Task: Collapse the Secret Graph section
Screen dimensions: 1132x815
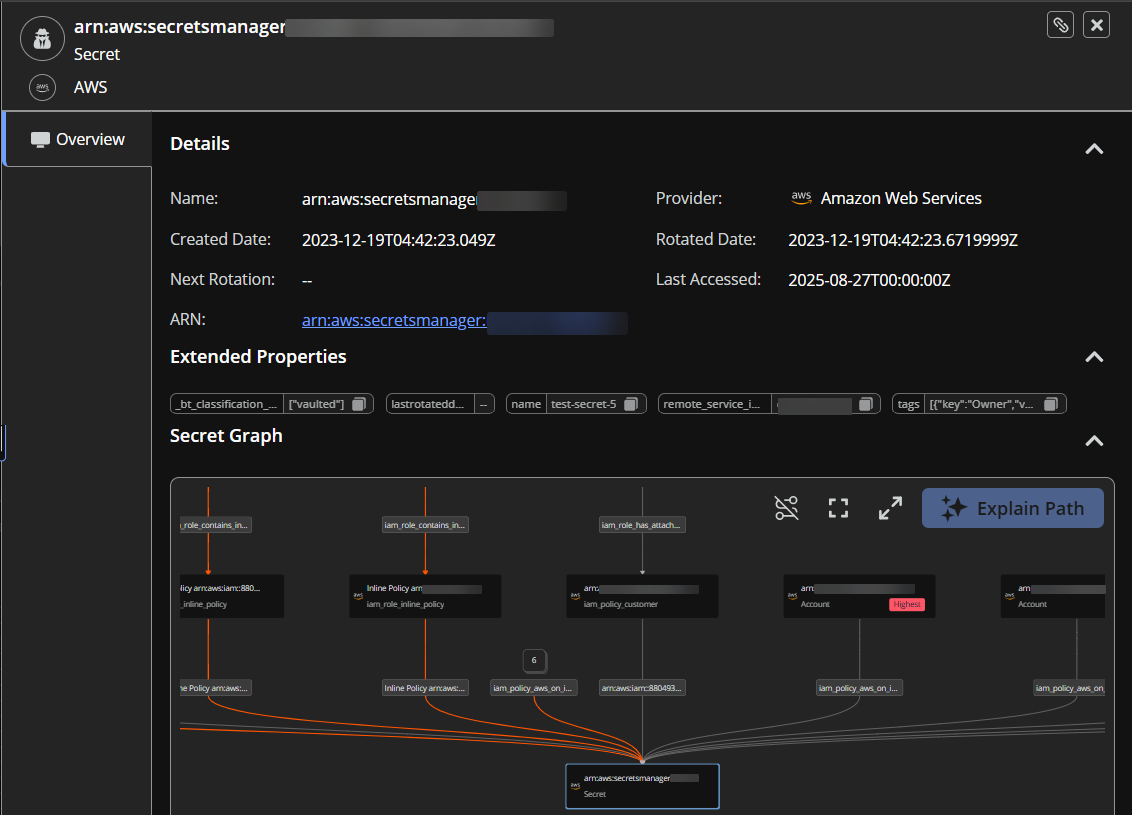Action: 1094,440
